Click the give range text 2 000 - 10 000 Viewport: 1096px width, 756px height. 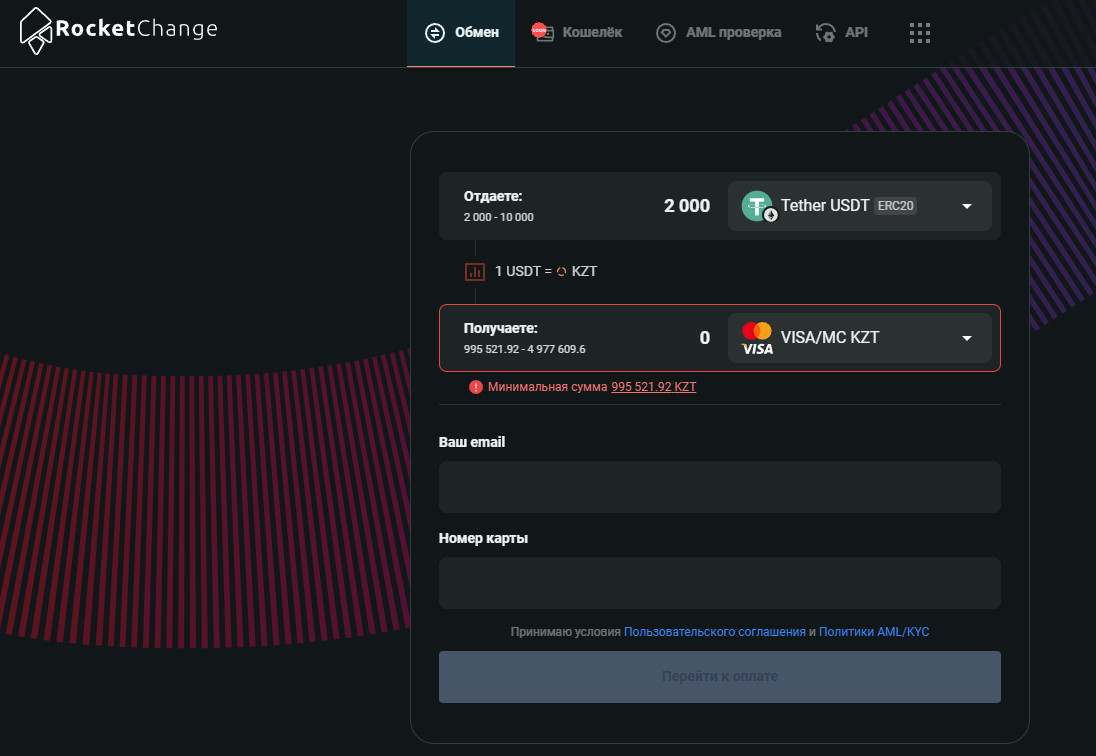[498, 217]
